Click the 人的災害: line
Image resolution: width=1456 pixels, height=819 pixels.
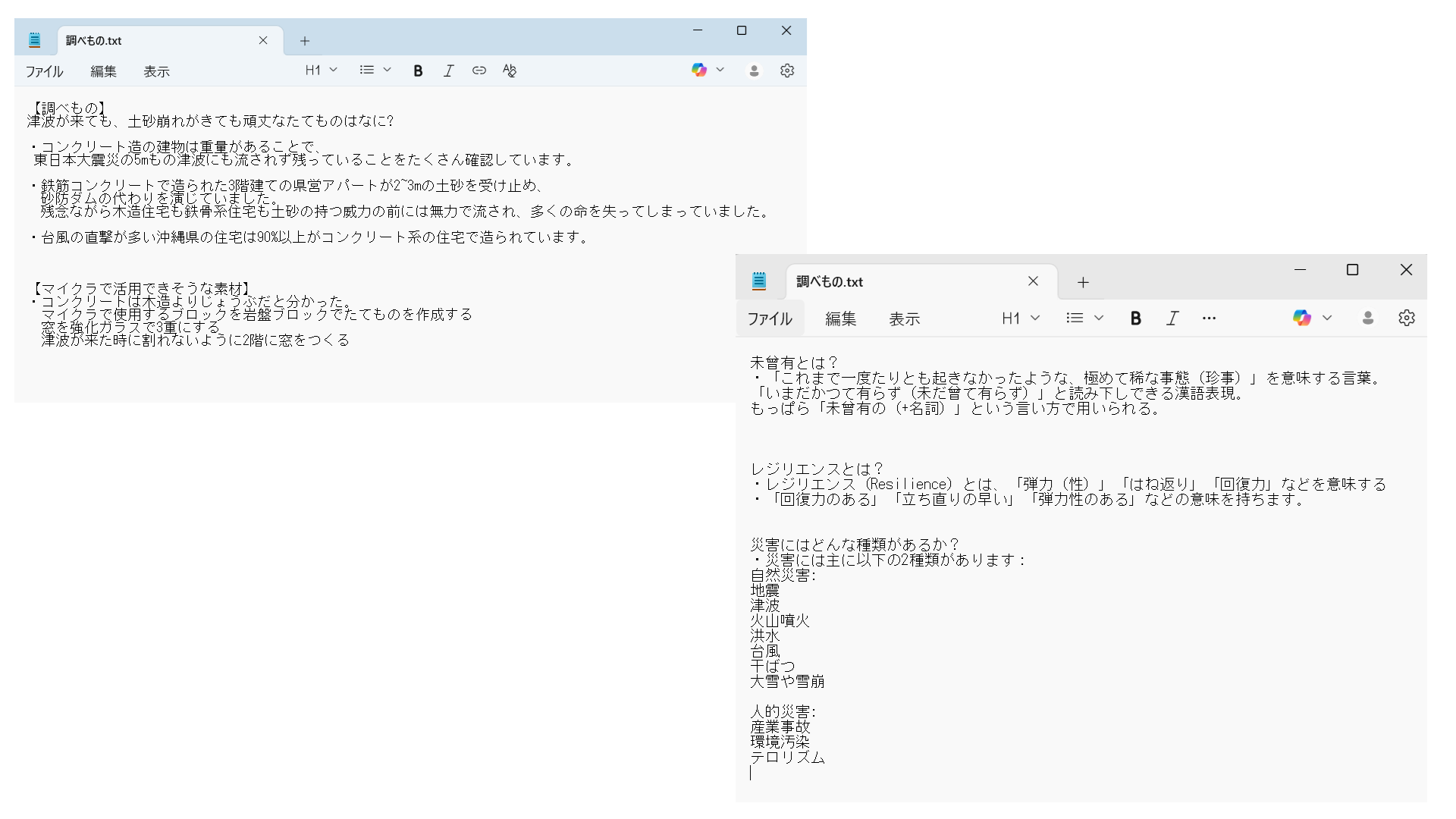pos(783,712)
